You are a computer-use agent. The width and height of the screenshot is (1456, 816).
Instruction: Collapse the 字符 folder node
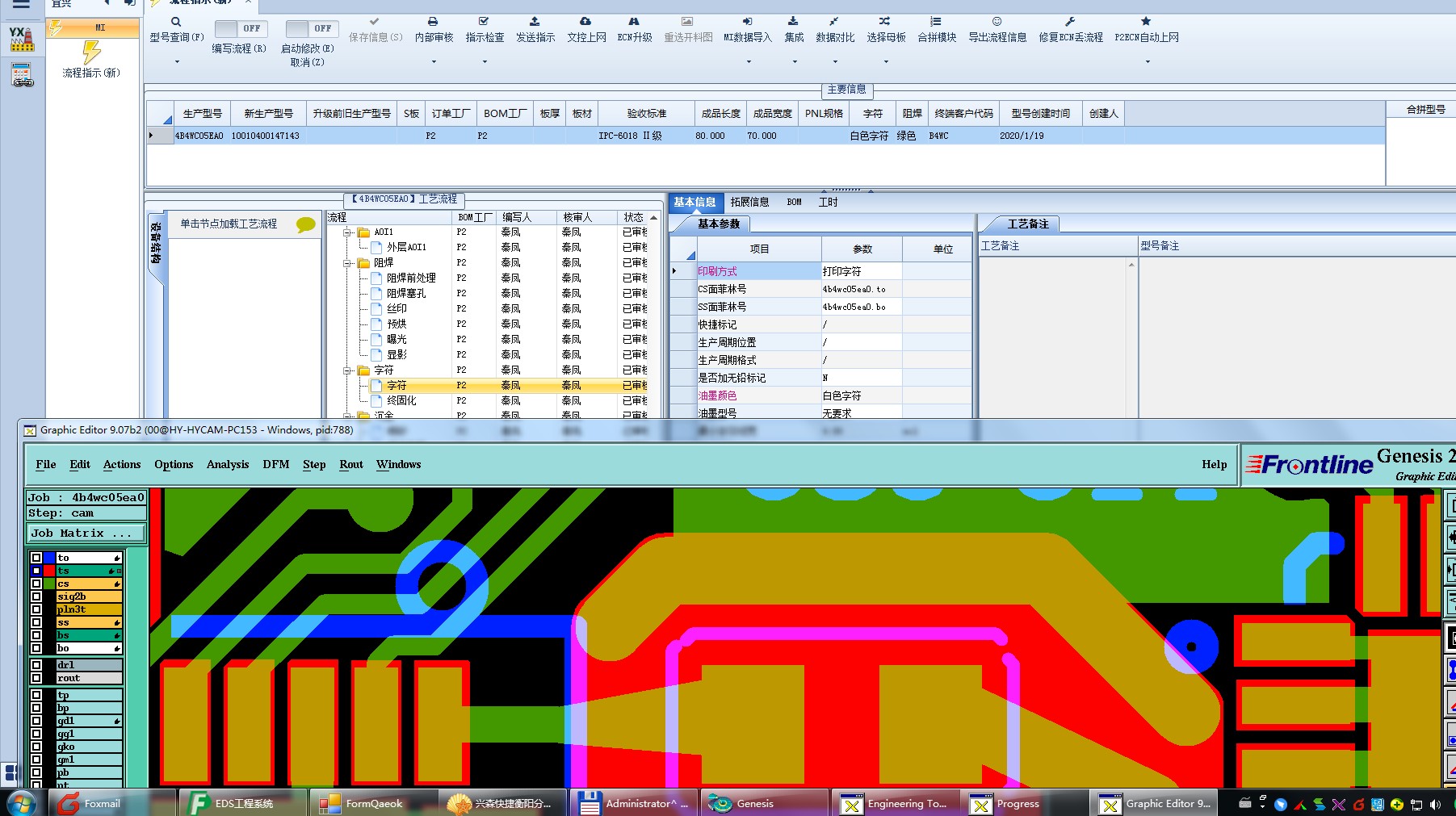tap(348, 370)
